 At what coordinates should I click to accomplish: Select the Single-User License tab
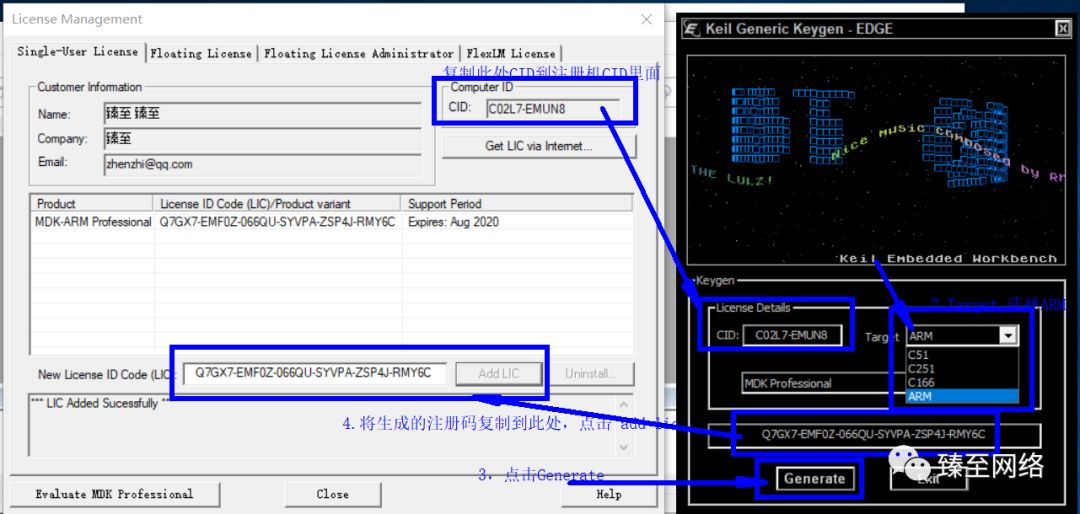pyautogui.click(x=78, y=52)
